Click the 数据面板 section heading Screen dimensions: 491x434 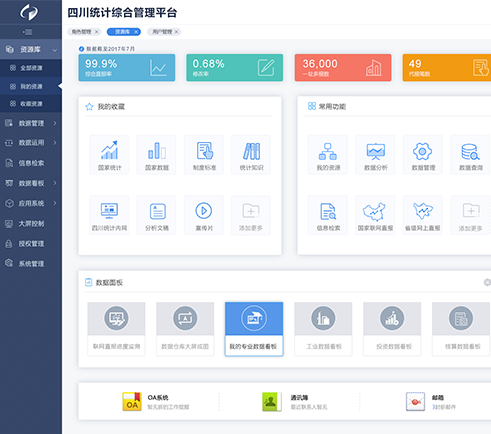tap(109, 283)
